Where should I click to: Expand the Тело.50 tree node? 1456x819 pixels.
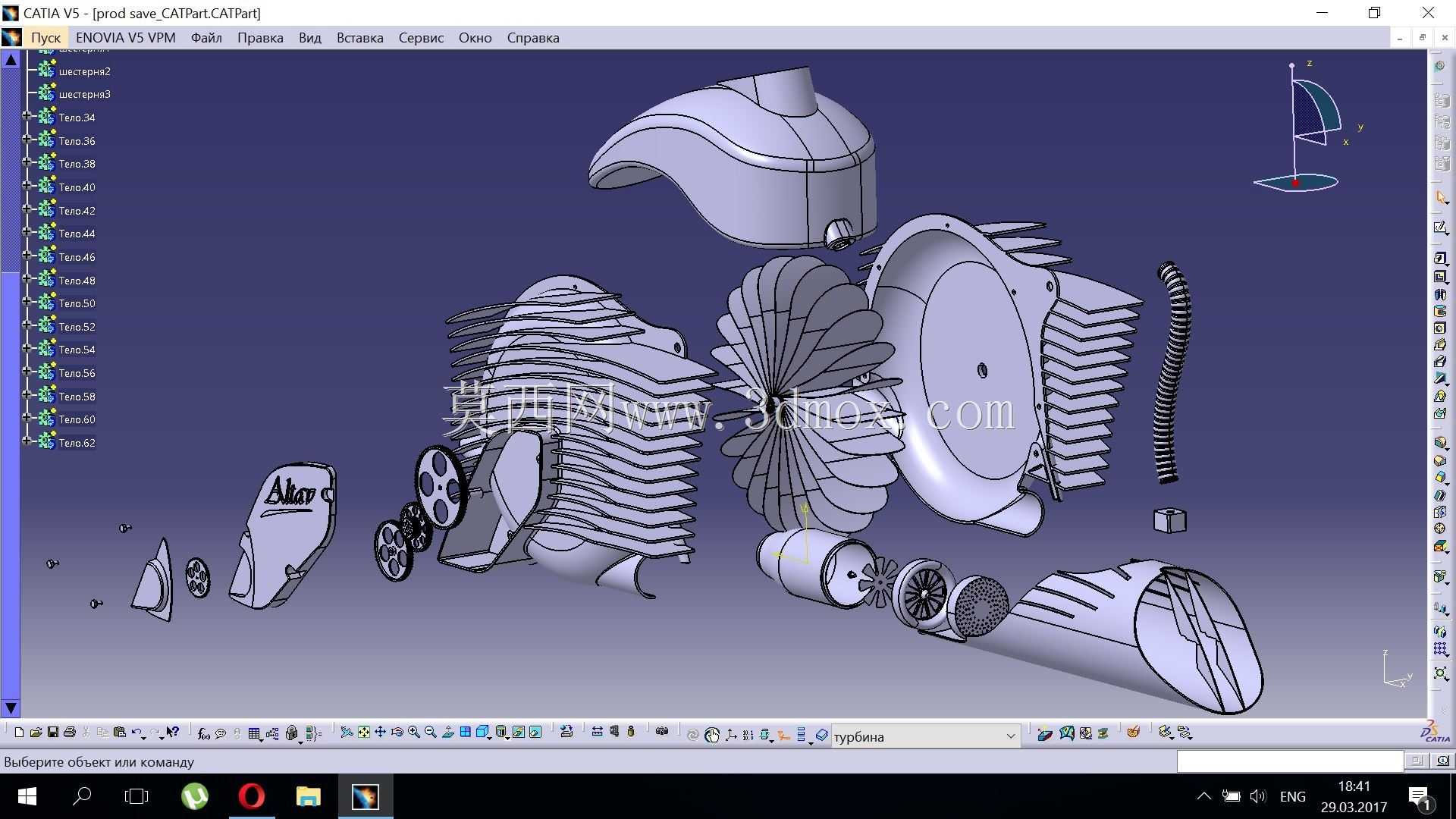pyautogui.click(x=27, y=303)
